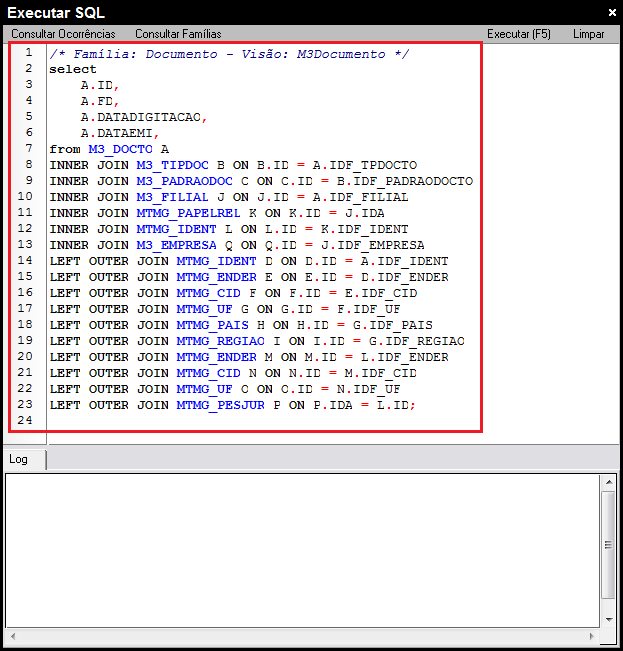Click 'G.IDF_PAIS' on line 18
This screenshot has height=651, width=623.
click(393, 325)
